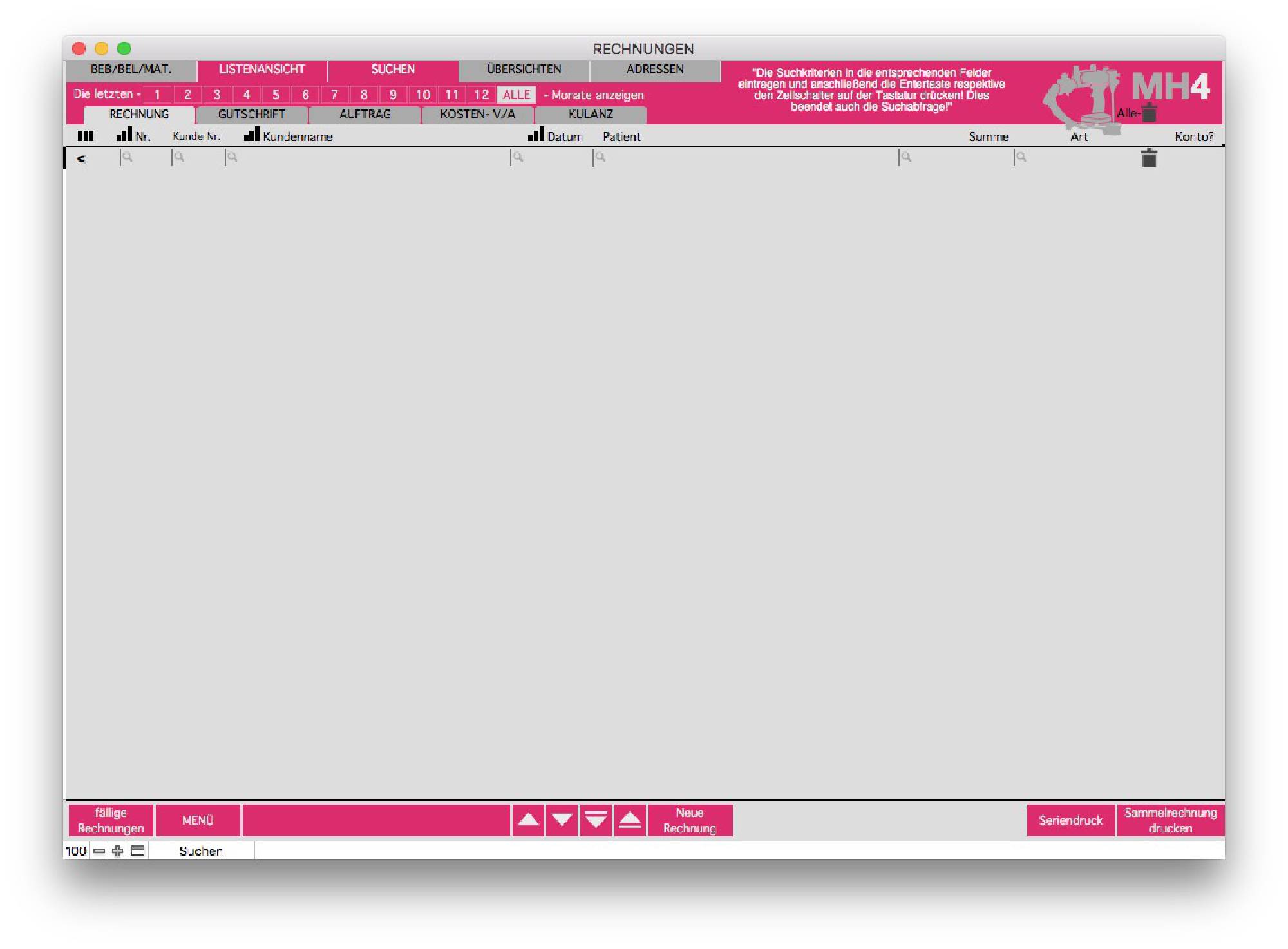This screenshot has height=949, width=1288.
Task: Go to previous record with up arrow
Action: pos(528,820)
